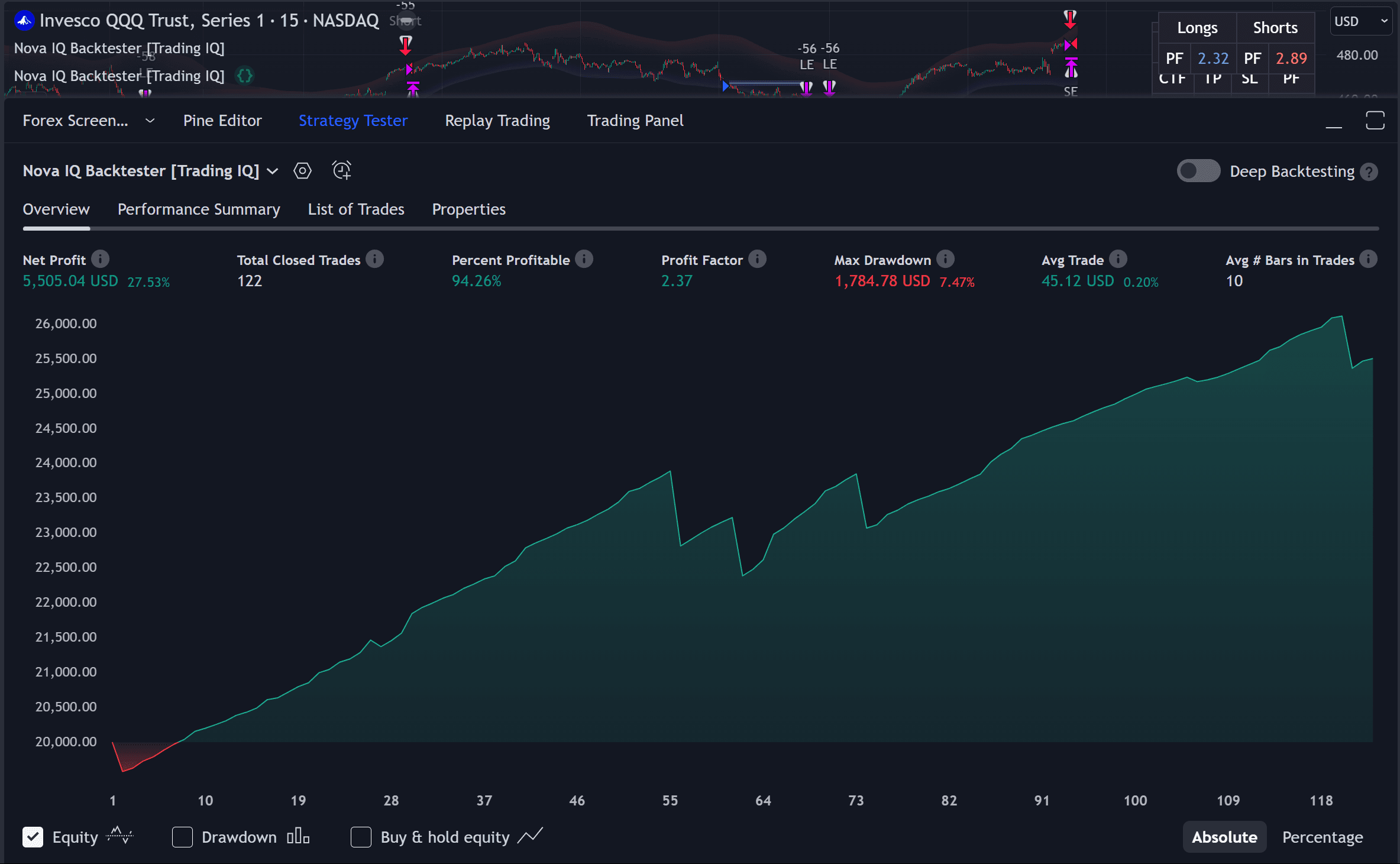The height and width of the screenshot is (864, 1400).
Task: Click Avg # Bars in Trades info icon
Action: pos(1368,259)
